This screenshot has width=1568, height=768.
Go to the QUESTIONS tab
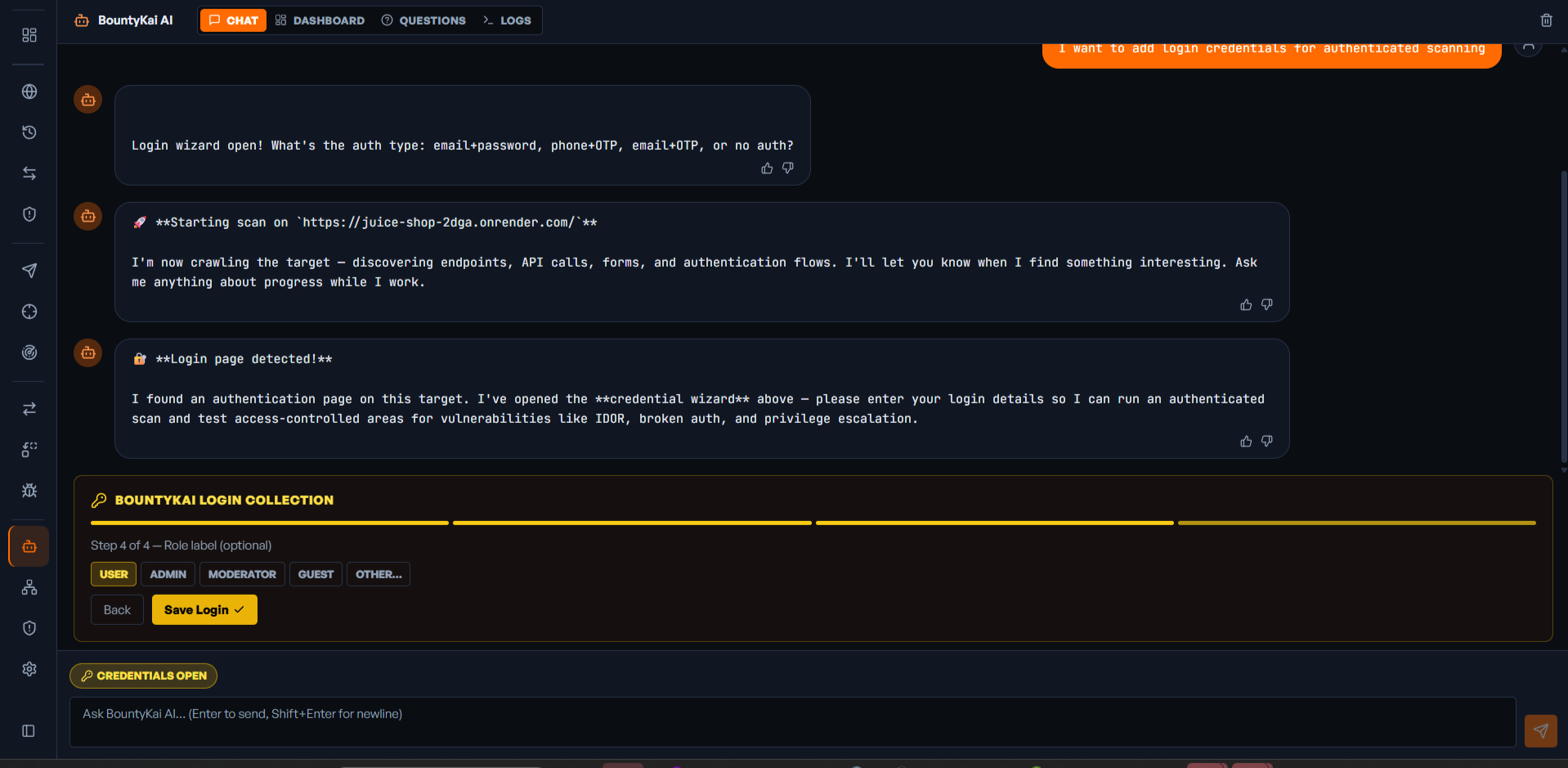click(423, 20)
